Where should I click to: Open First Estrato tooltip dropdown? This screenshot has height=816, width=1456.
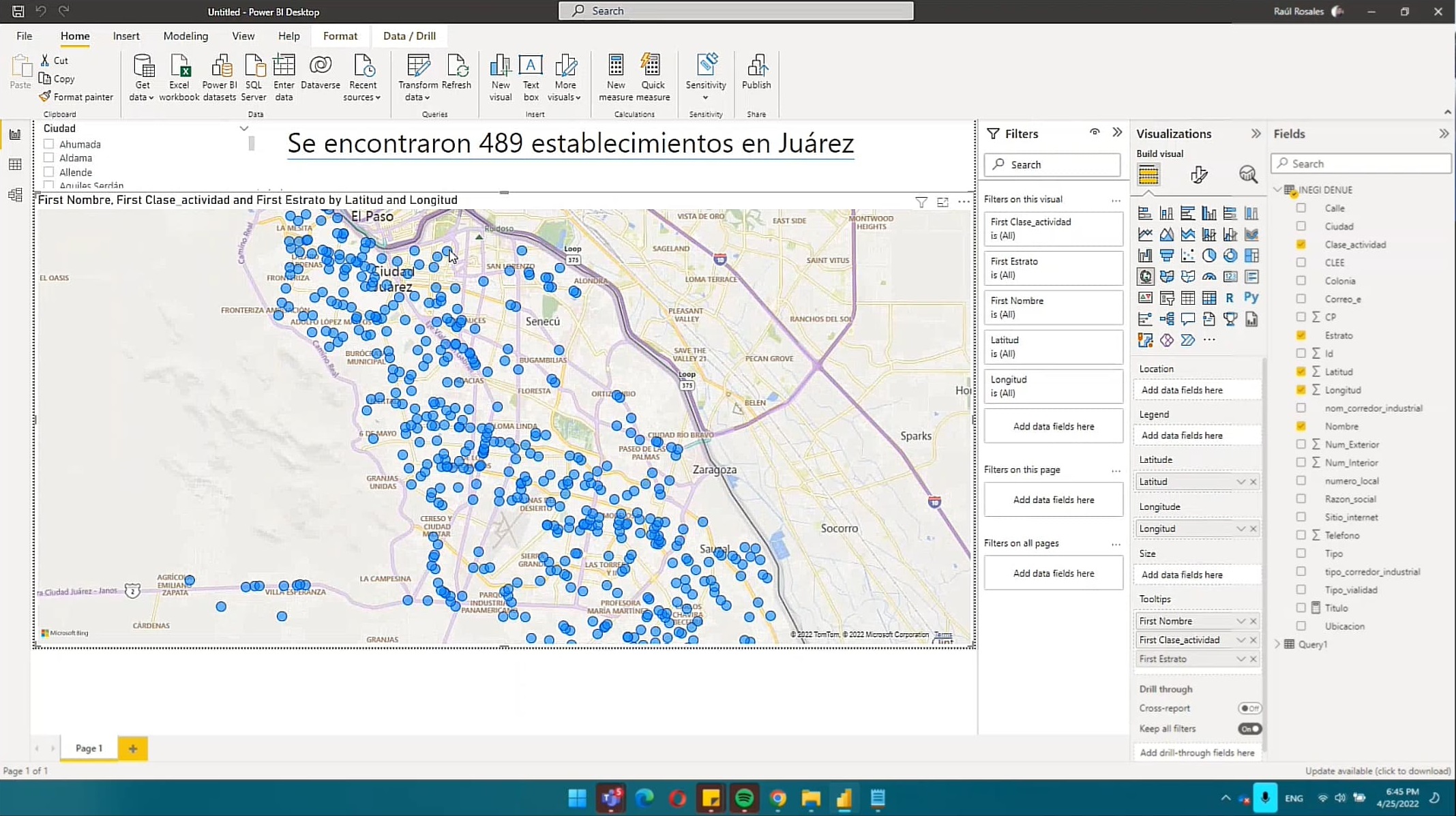click(x=1240, y=659)
